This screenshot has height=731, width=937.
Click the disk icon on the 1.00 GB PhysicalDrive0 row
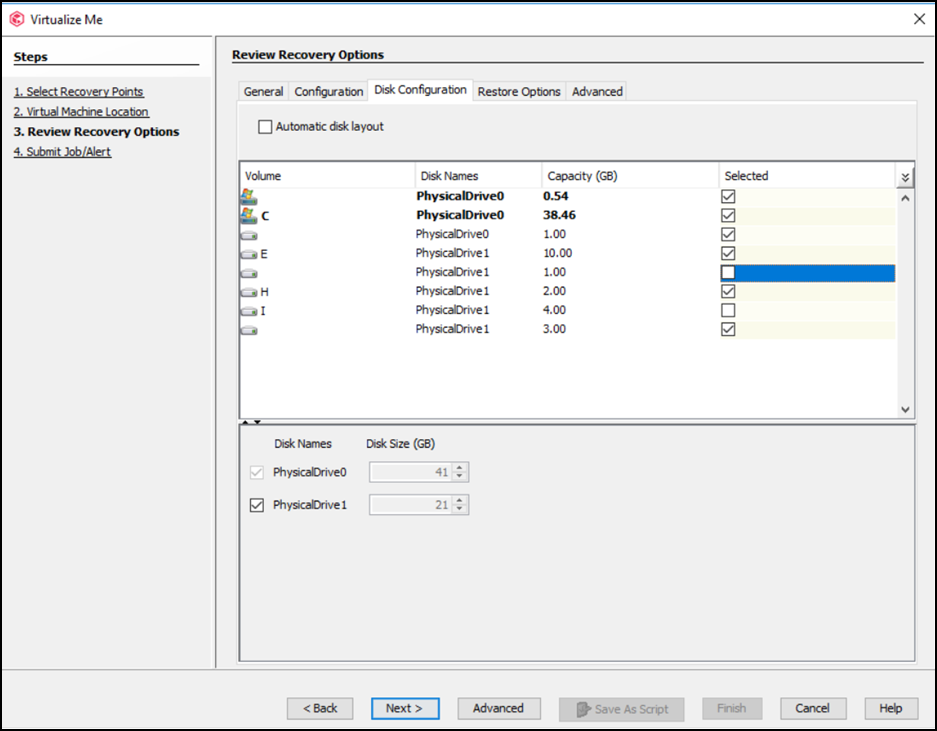[248, 234]
